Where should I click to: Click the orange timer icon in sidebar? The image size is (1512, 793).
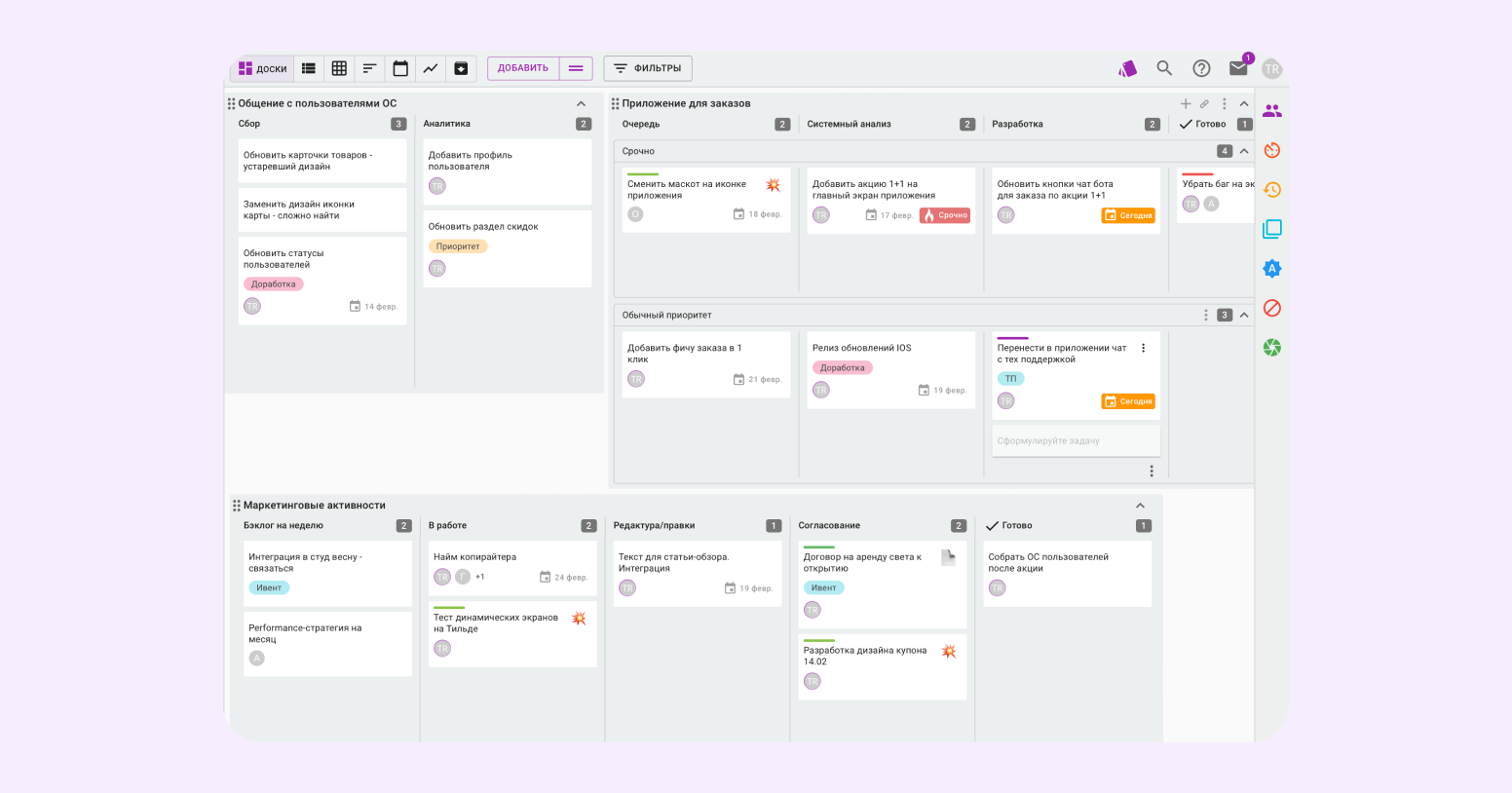click(x=1272, y=150)
